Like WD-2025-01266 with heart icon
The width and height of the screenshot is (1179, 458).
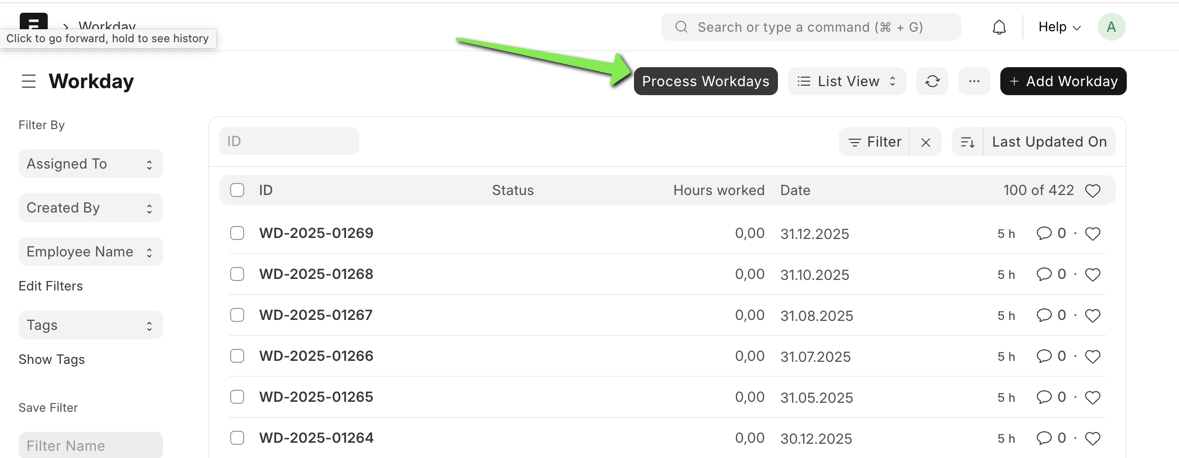(1093, 356)
